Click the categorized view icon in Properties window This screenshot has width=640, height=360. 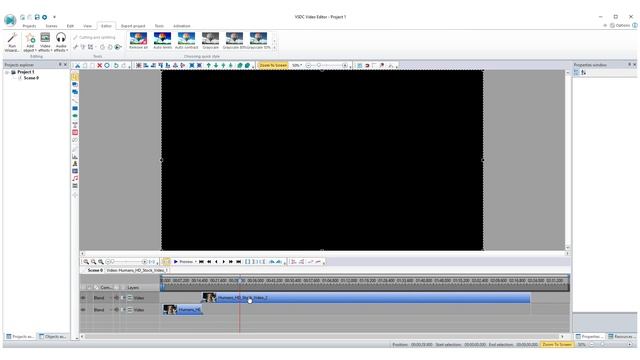tap(576, 72)
